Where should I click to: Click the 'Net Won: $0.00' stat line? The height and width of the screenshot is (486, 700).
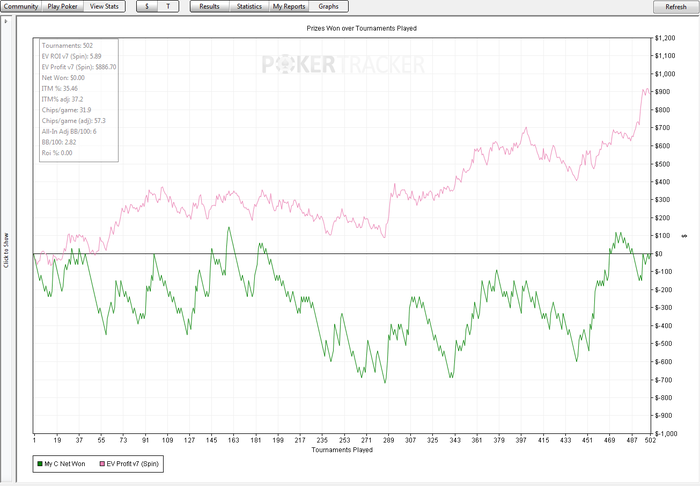[63, 78]
